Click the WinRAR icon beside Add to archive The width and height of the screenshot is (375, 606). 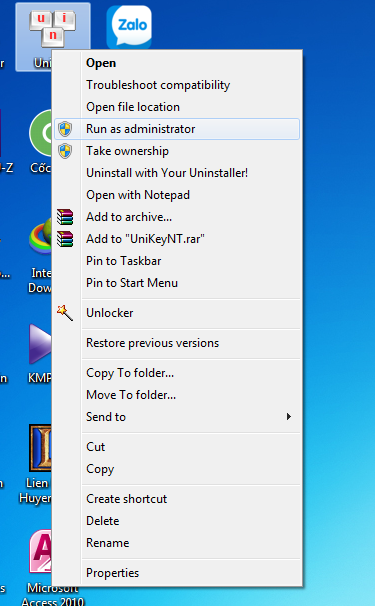tap(65, 217)
